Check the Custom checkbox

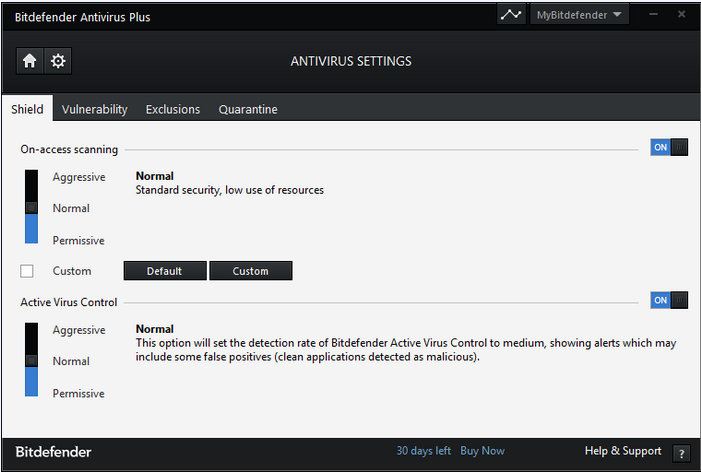[x=27, y=271]
